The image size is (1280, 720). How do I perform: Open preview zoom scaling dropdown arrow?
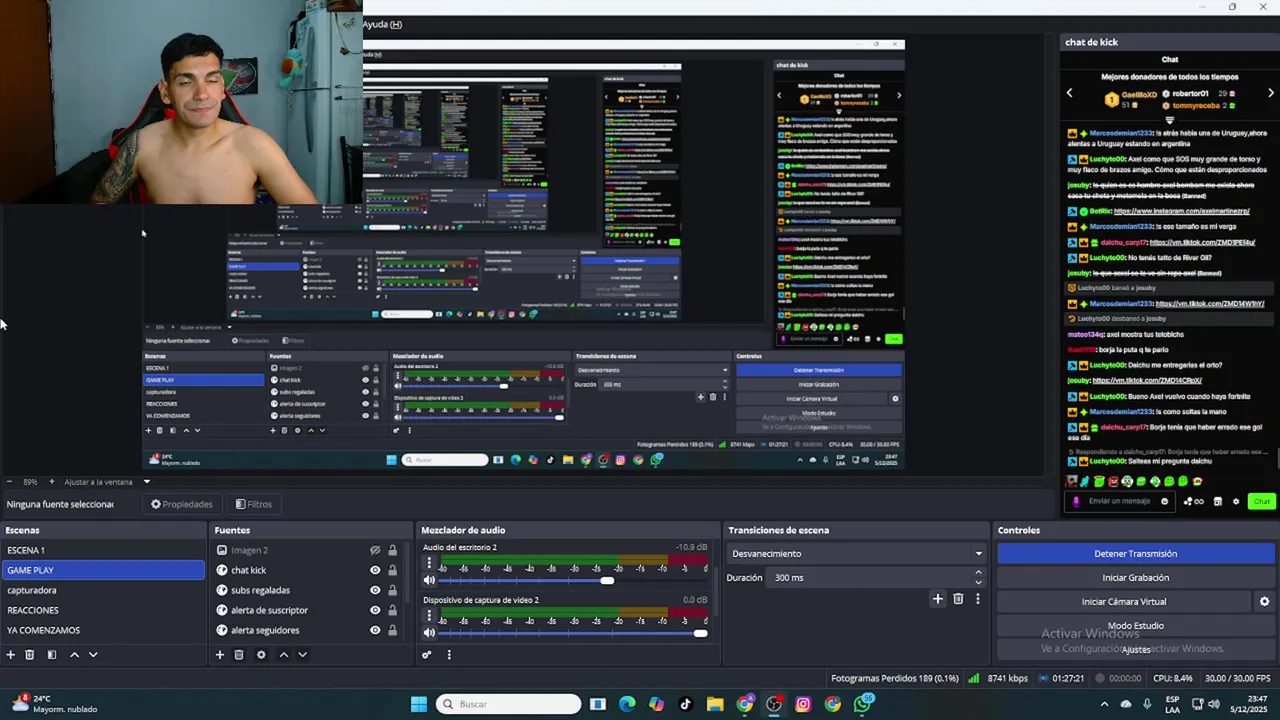tap(146, 482)
